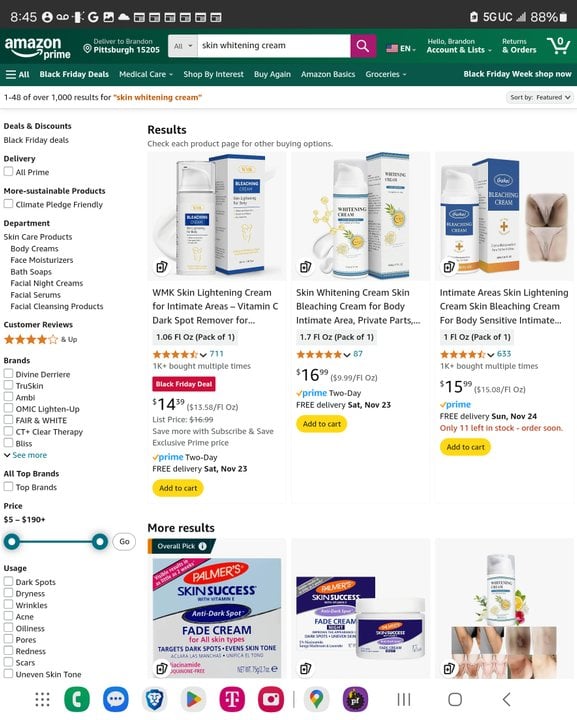Open the Google Maps app in dock
Viewport: 577px width, 720px height.
click(316, 699)
